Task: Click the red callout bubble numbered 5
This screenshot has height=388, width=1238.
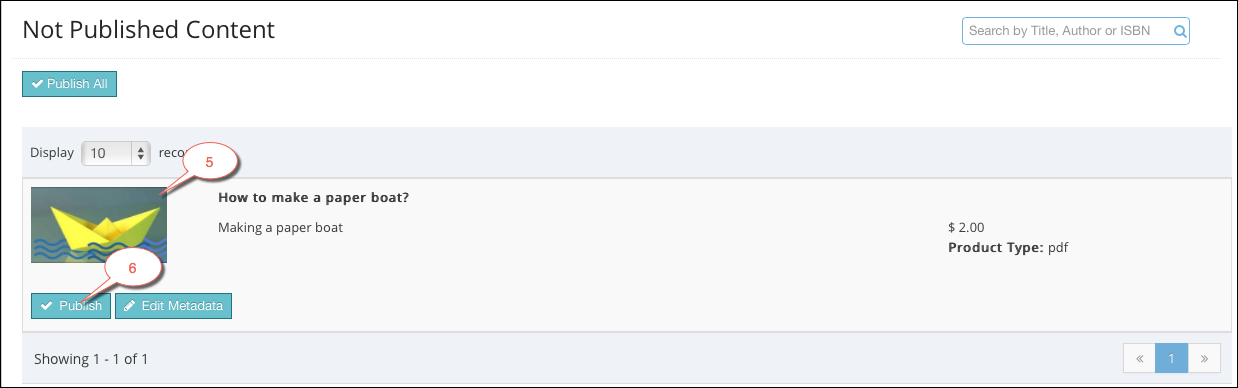Action: [x=208, y=161]
